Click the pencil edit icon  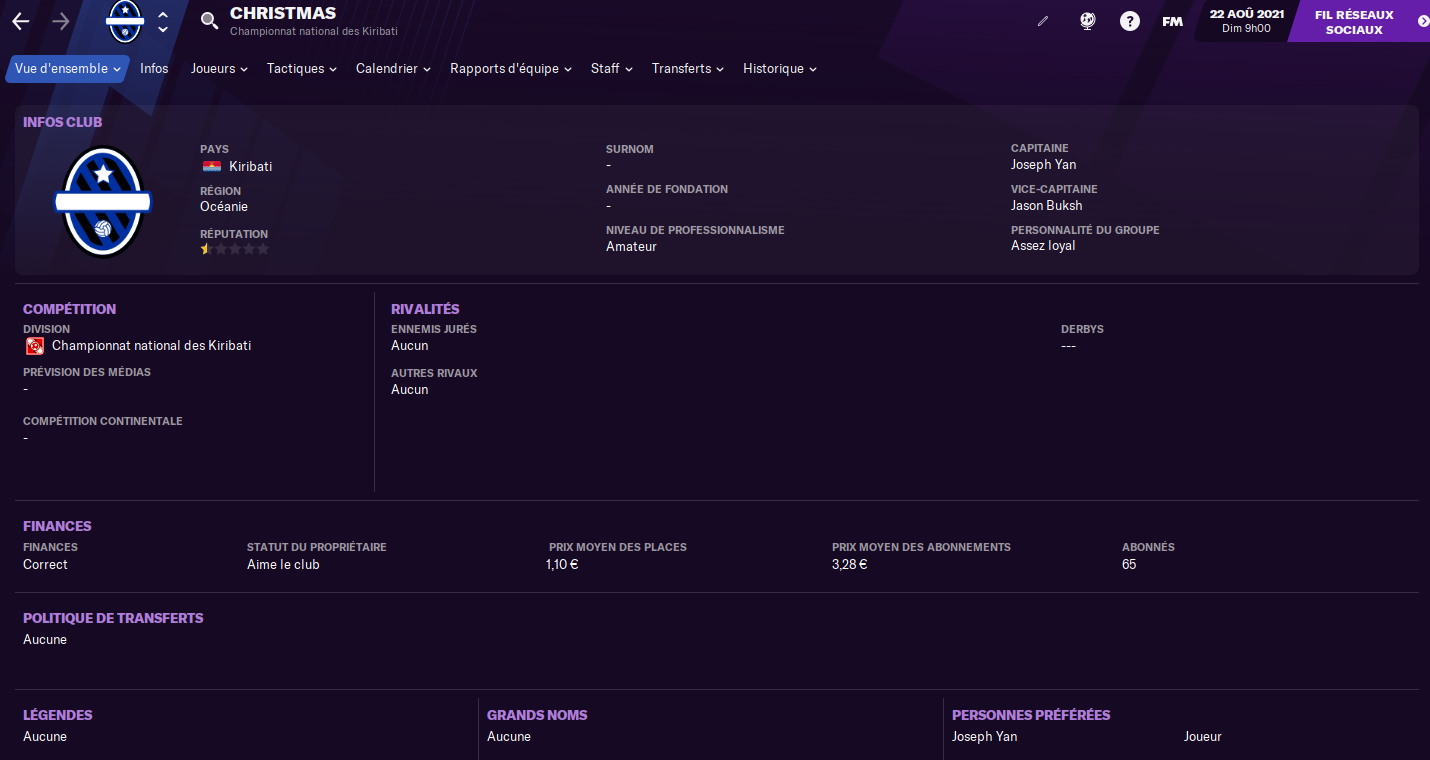(1043, 21)
